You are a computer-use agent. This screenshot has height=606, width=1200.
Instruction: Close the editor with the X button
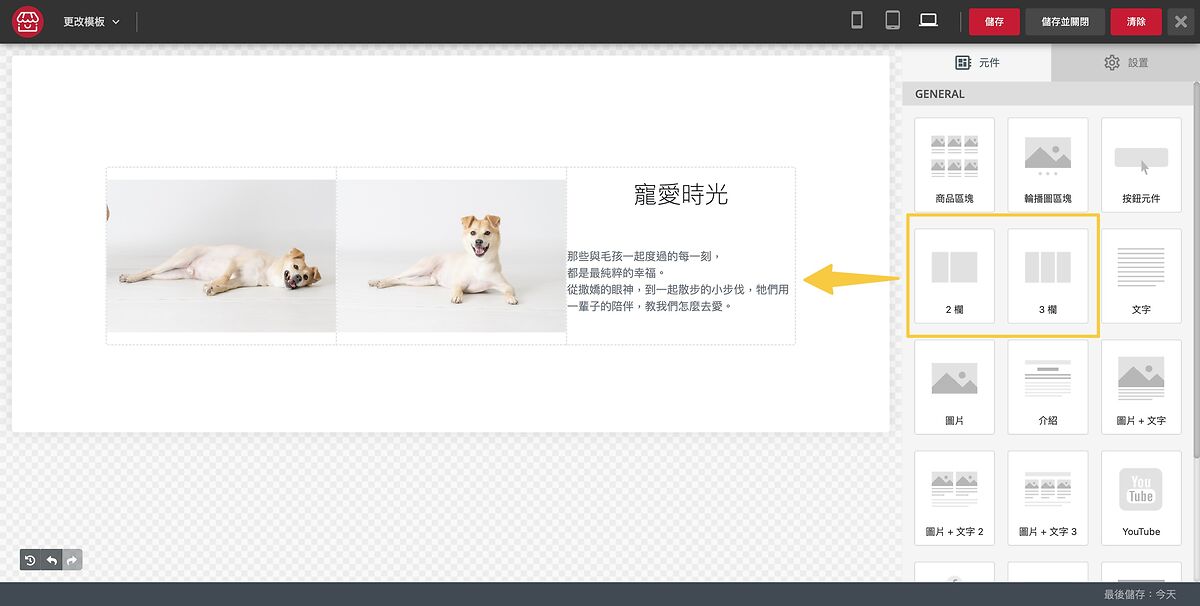coord(1180,21)
